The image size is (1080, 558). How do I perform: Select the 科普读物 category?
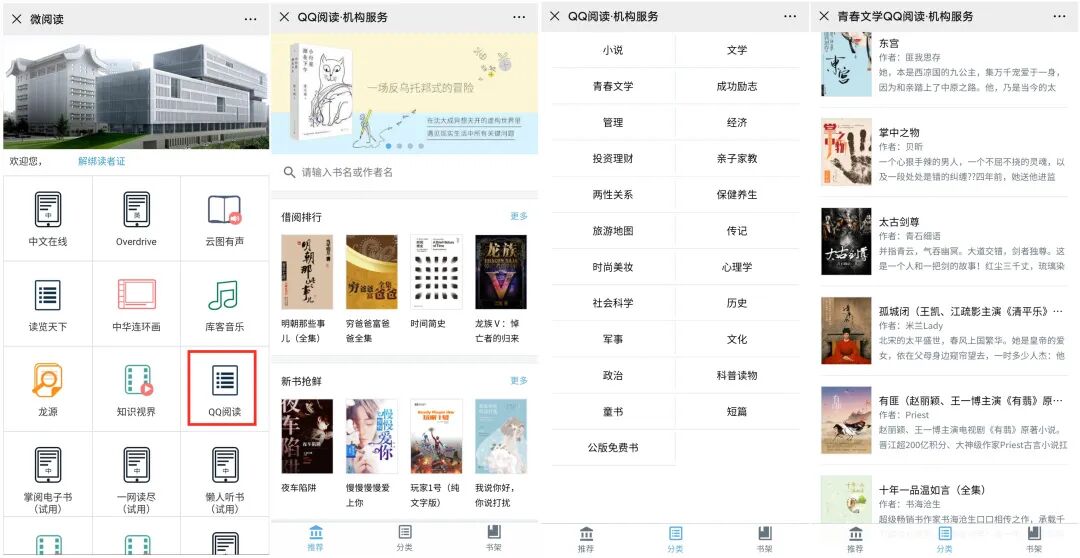click(737, 375)
